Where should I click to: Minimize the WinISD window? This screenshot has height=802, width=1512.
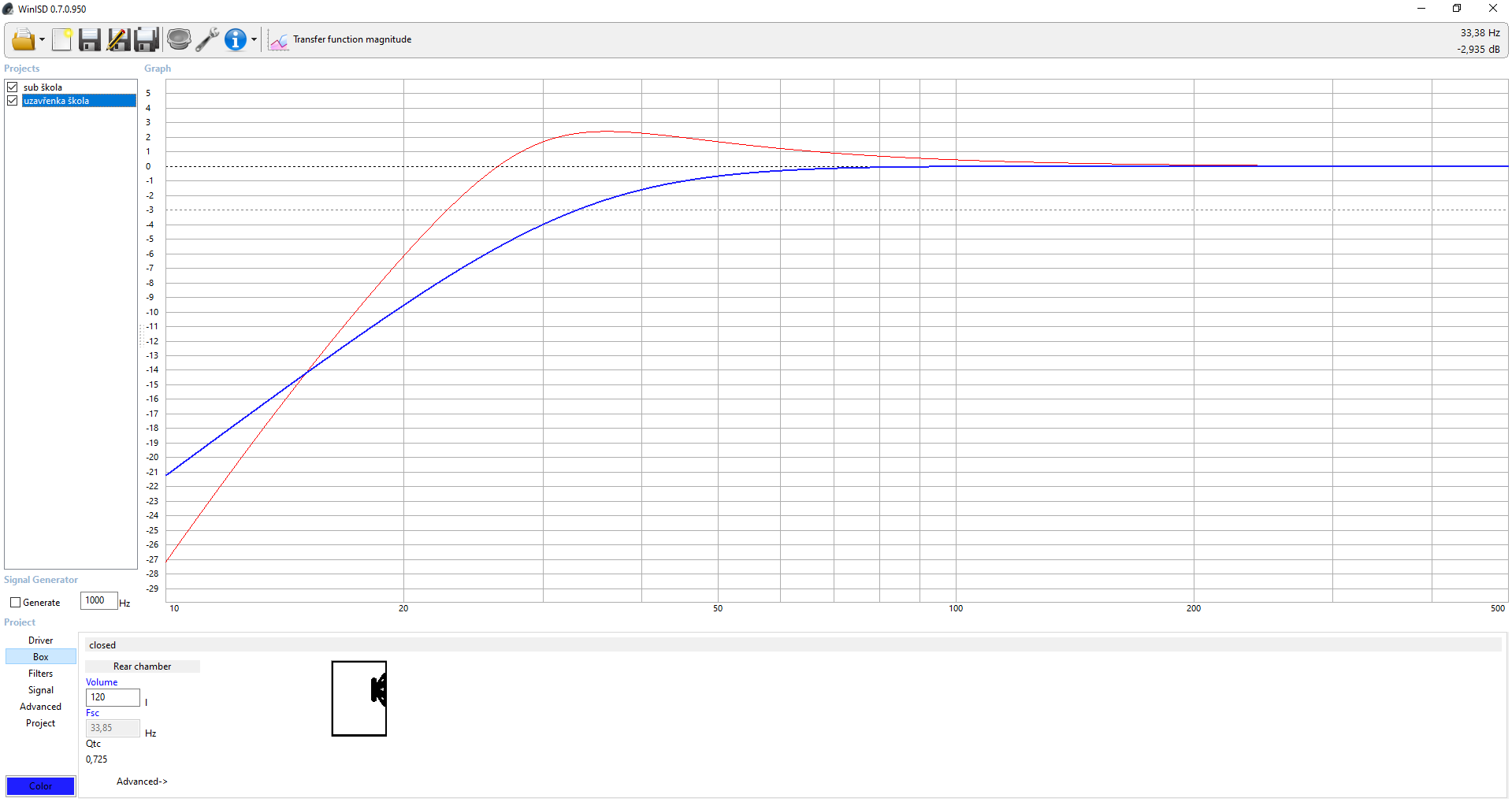point(1421,9)
